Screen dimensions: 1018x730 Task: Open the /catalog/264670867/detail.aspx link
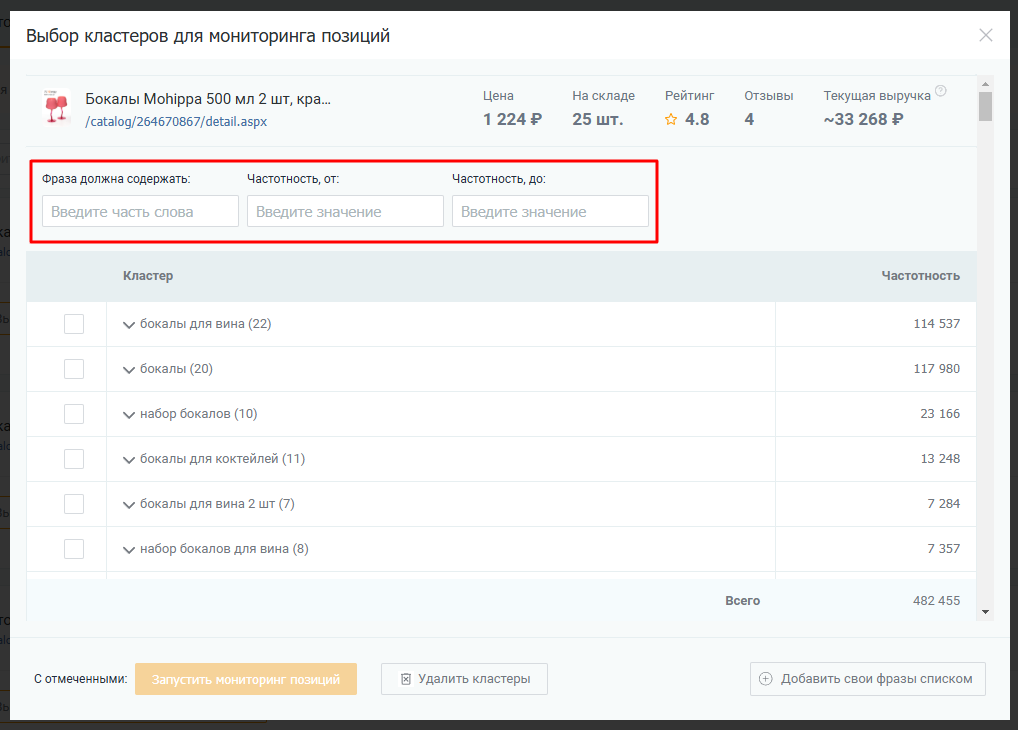(x=176, y=122)
